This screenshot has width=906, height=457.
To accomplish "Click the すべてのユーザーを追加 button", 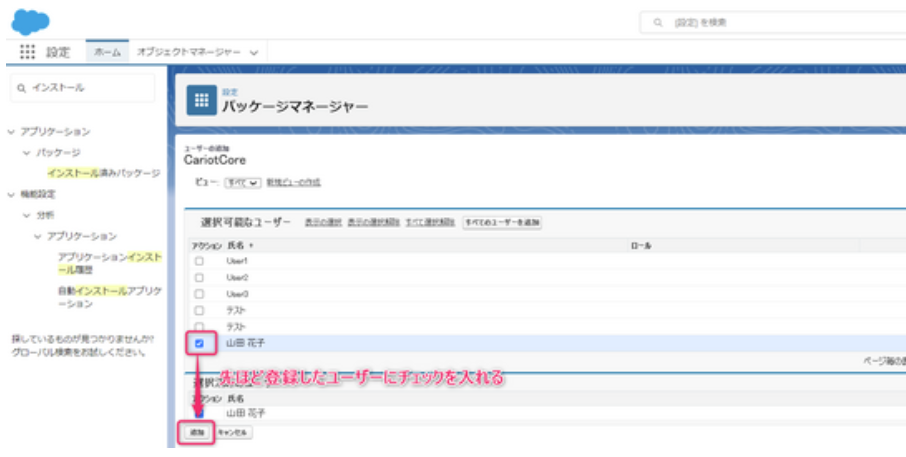I will (x=502, y=222).
